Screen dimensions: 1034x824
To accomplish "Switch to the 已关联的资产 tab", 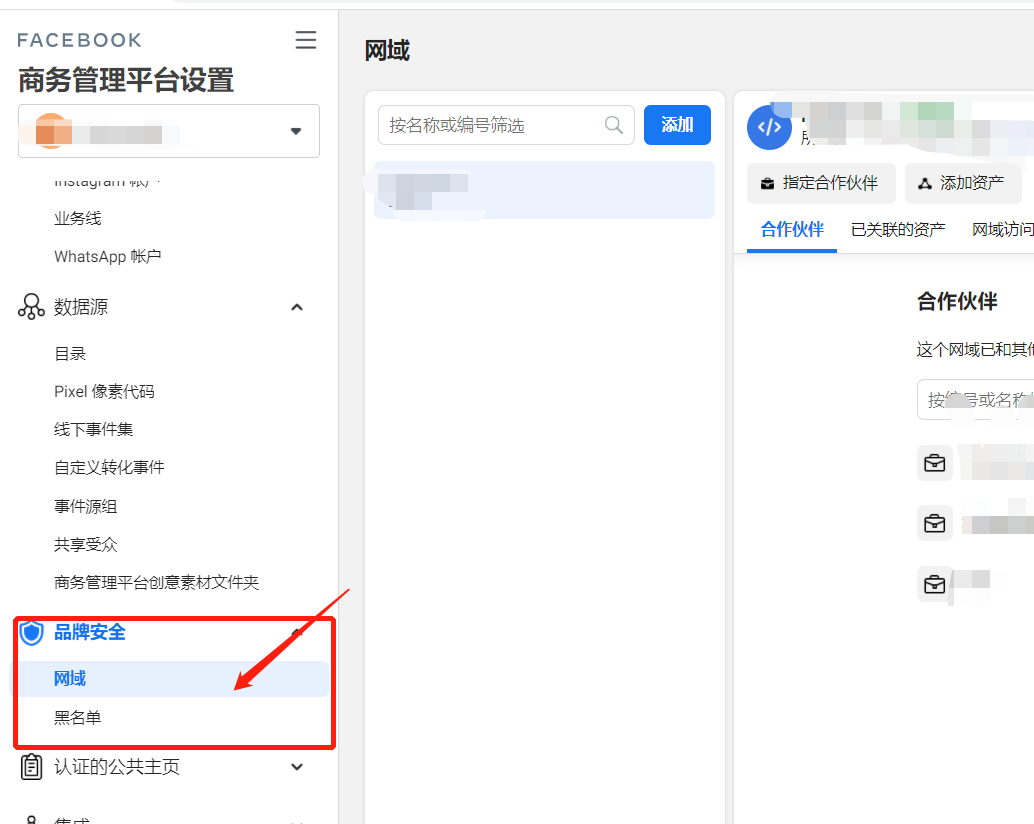I will pyautogui.click(x=898, y=229).
